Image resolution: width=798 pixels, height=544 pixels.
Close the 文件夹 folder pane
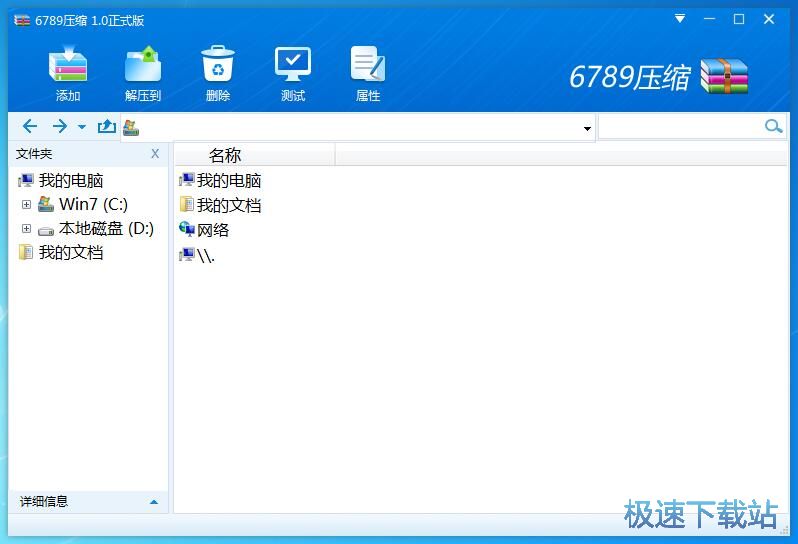[x=155, y=154]
